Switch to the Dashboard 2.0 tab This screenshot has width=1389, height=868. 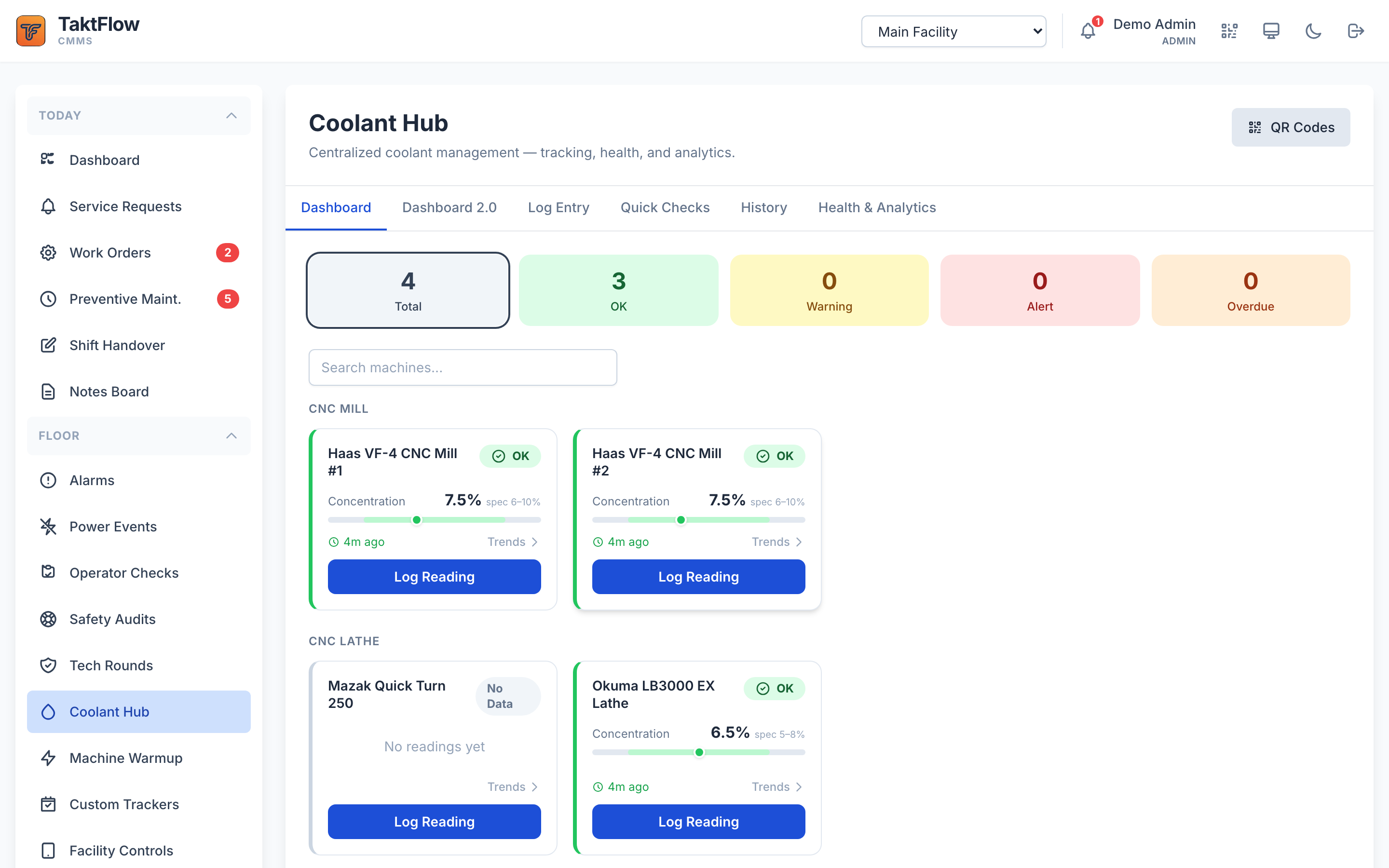click(x=449, y=207)
